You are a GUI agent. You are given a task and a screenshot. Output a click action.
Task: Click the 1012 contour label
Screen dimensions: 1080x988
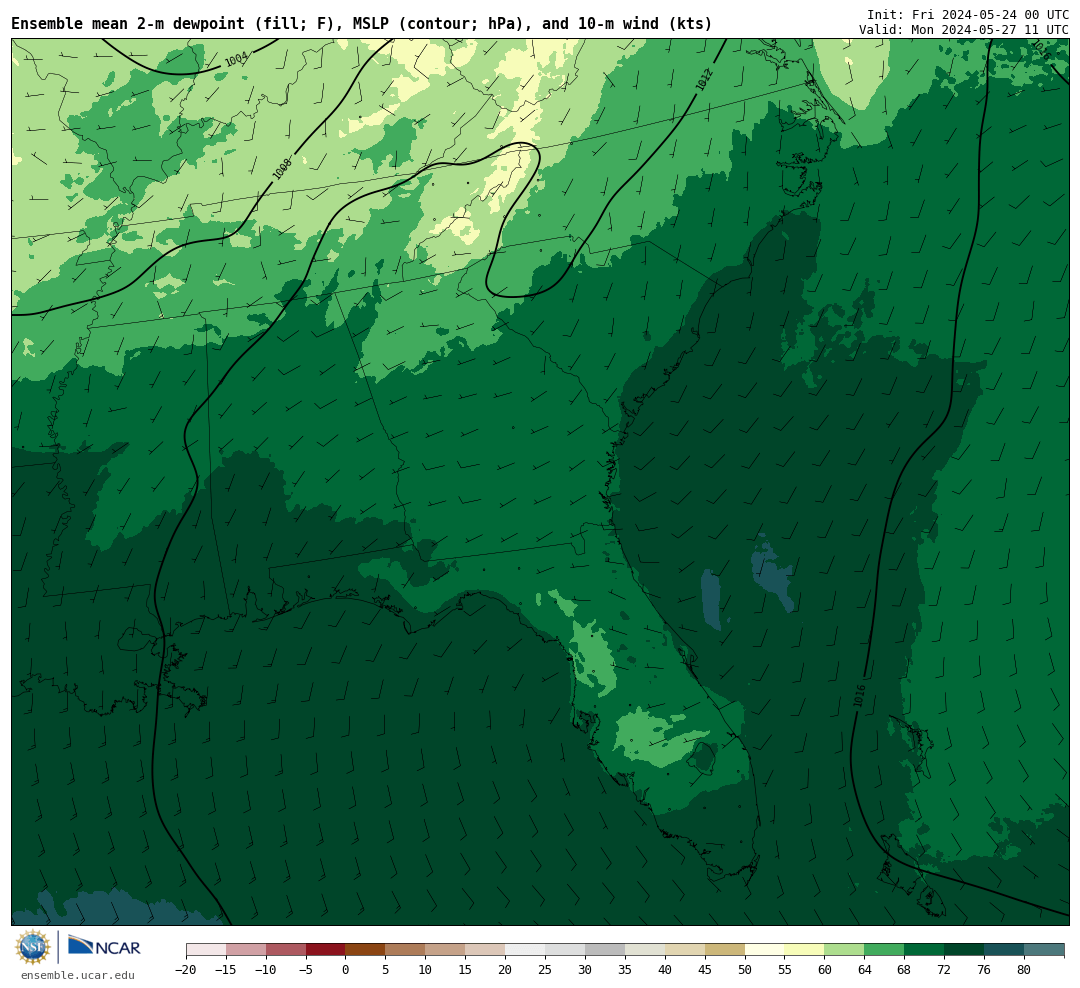coord(703,80)
